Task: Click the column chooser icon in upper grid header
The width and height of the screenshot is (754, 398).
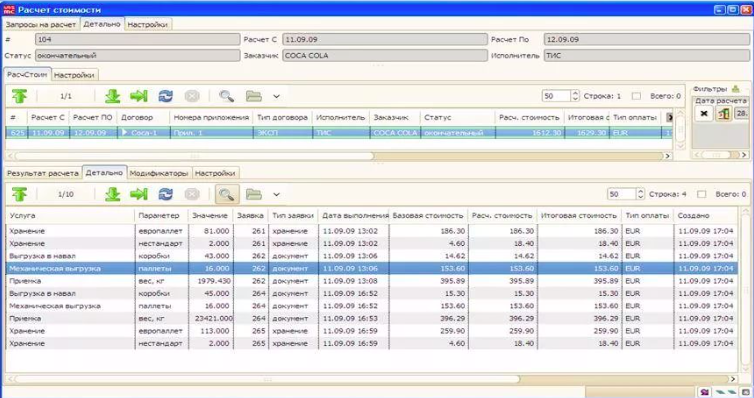Action: click(x=669, y=117)
